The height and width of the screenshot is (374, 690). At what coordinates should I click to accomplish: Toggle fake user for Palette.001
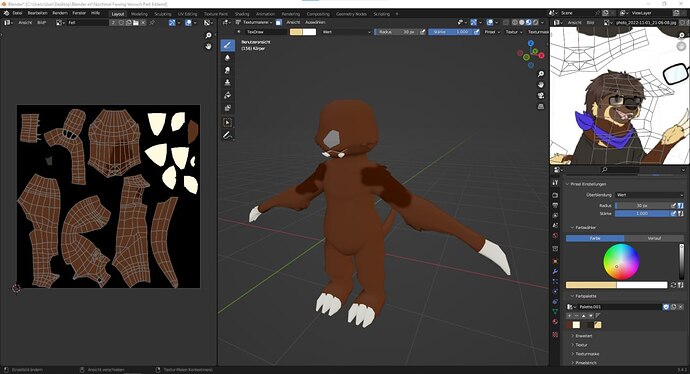tap(666, 307)
